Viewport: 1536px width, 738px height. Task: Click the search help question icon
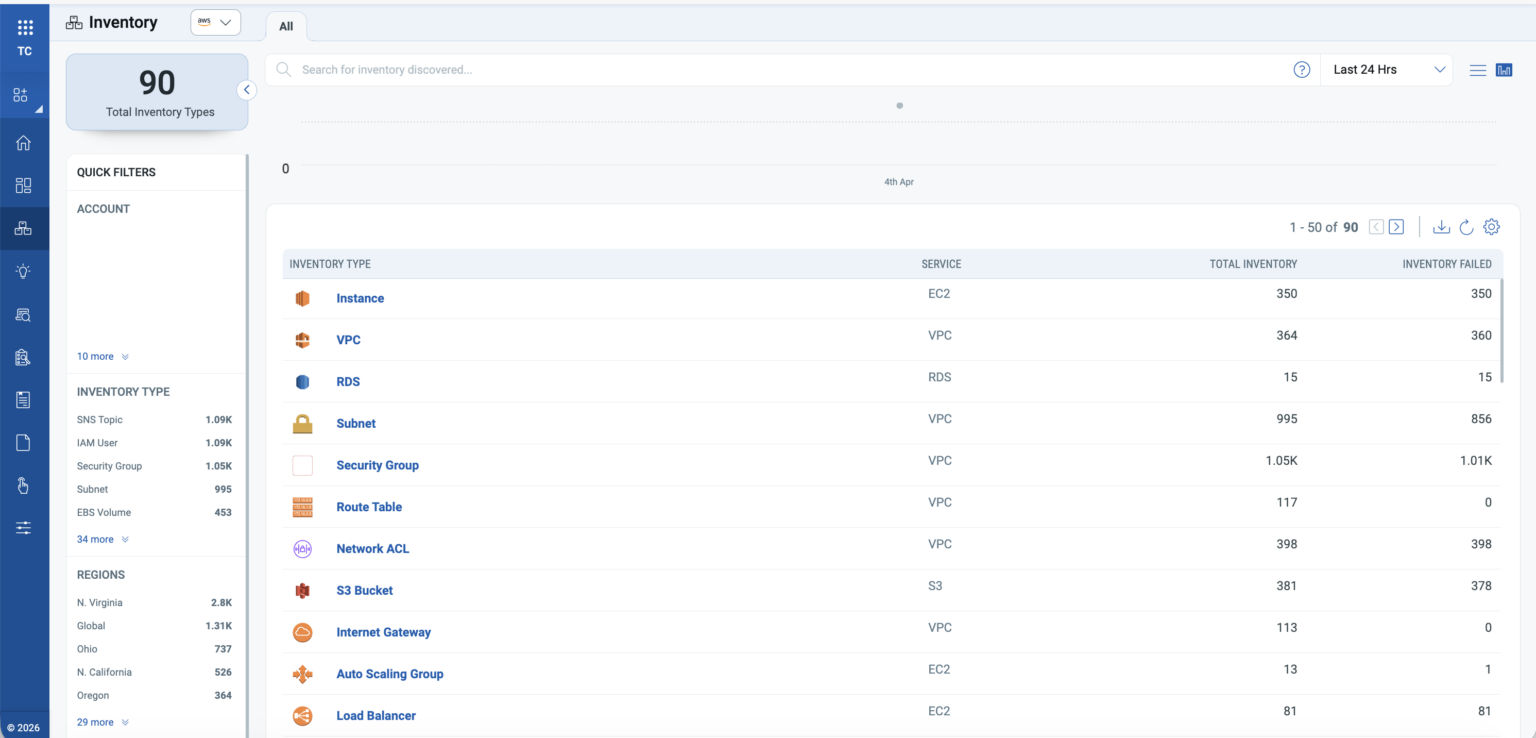1302,70
